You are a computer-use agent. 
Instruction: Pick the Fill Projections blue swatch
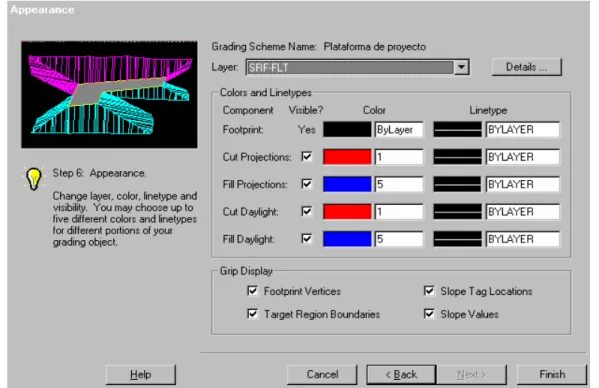click(x=347, y=184)
